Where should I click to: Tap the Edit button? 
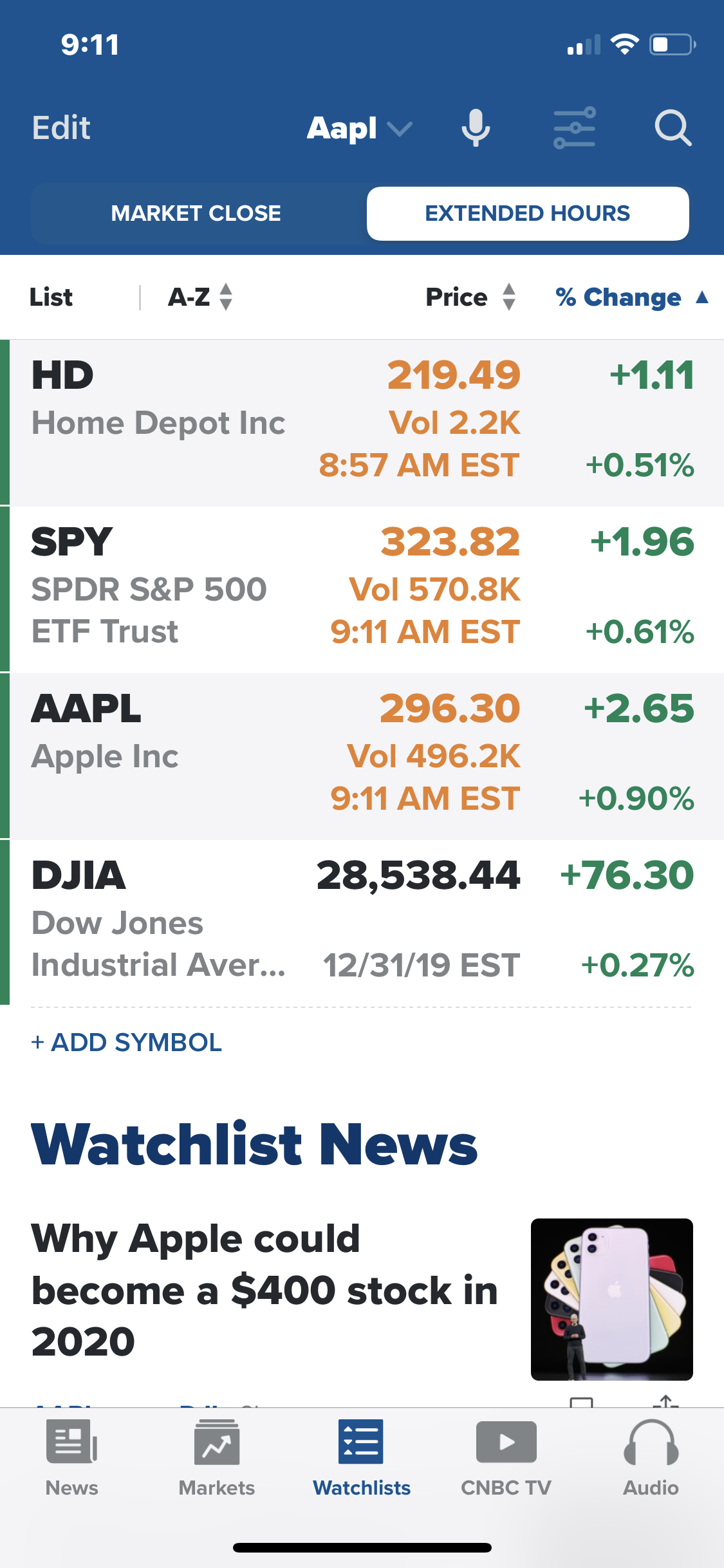[61, 127]
